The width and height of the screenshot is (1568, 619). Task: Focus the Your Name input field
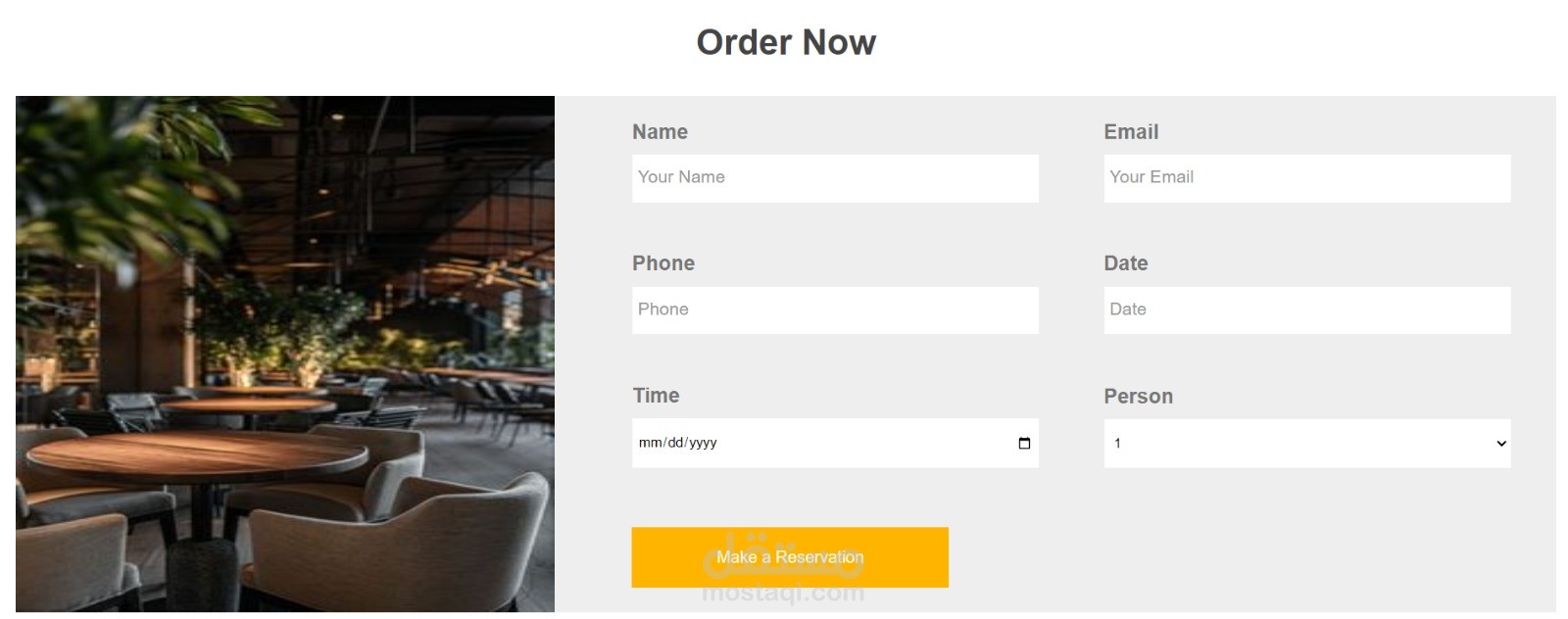tap(835, 178)
